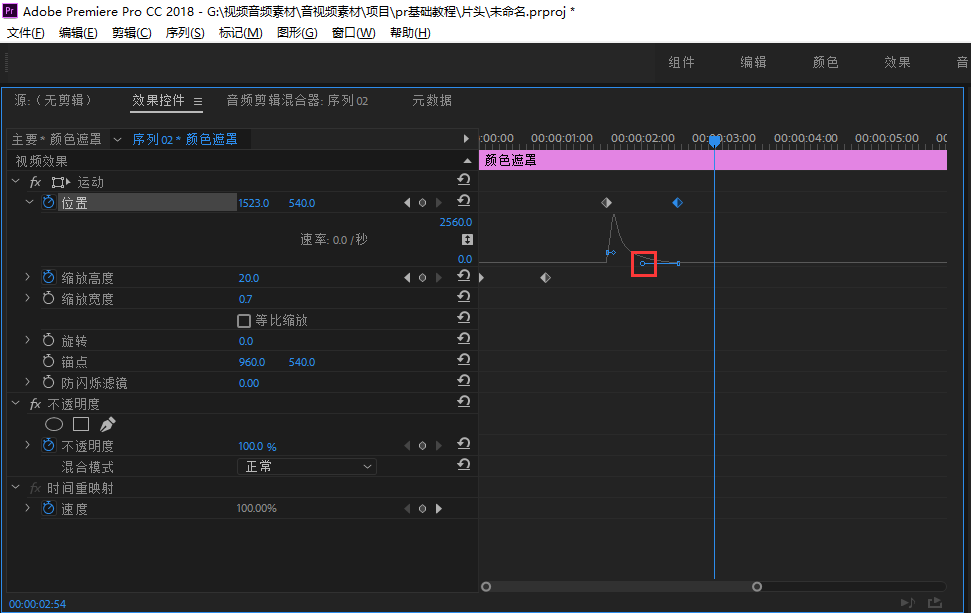This screenshot has width=971, height=613.
Task: Reset the 缩放高度 parameter
Action: coord(464,276)
